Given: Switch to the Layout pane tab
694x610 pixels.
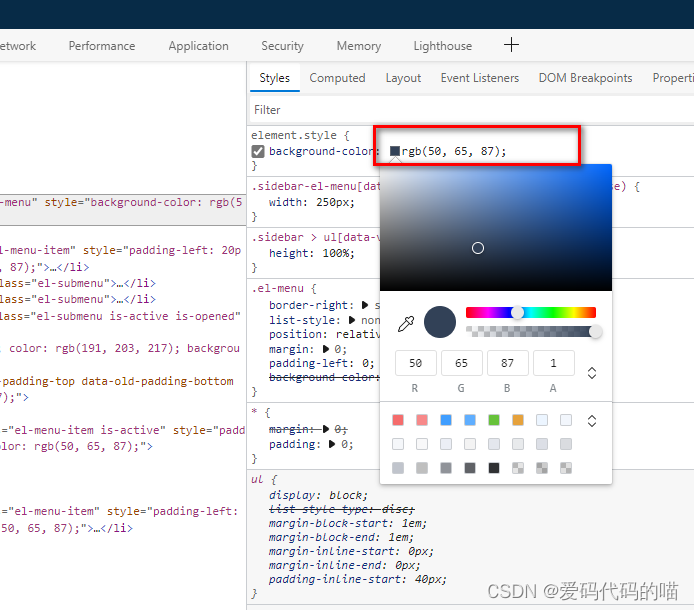Looking at the screenshot, I should (x=403, y=78).
